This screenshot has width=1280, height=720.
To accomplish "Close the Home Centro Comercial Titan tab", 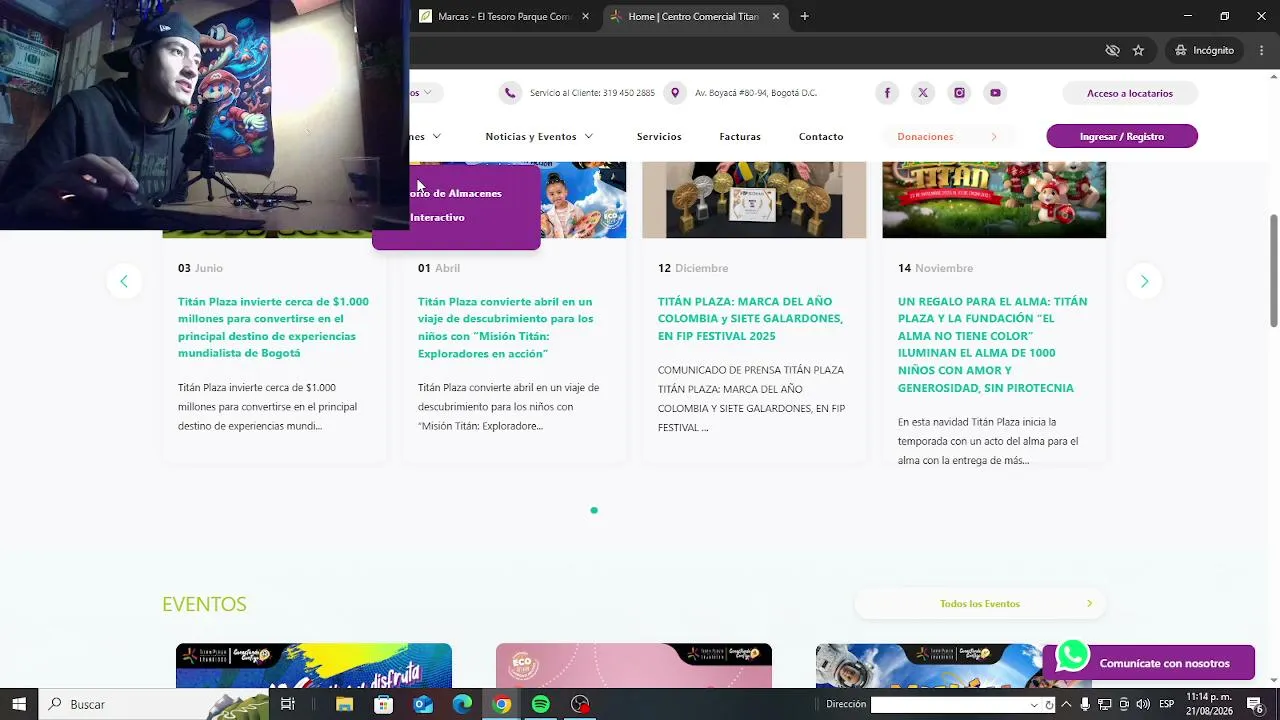I will pos(775,16).
